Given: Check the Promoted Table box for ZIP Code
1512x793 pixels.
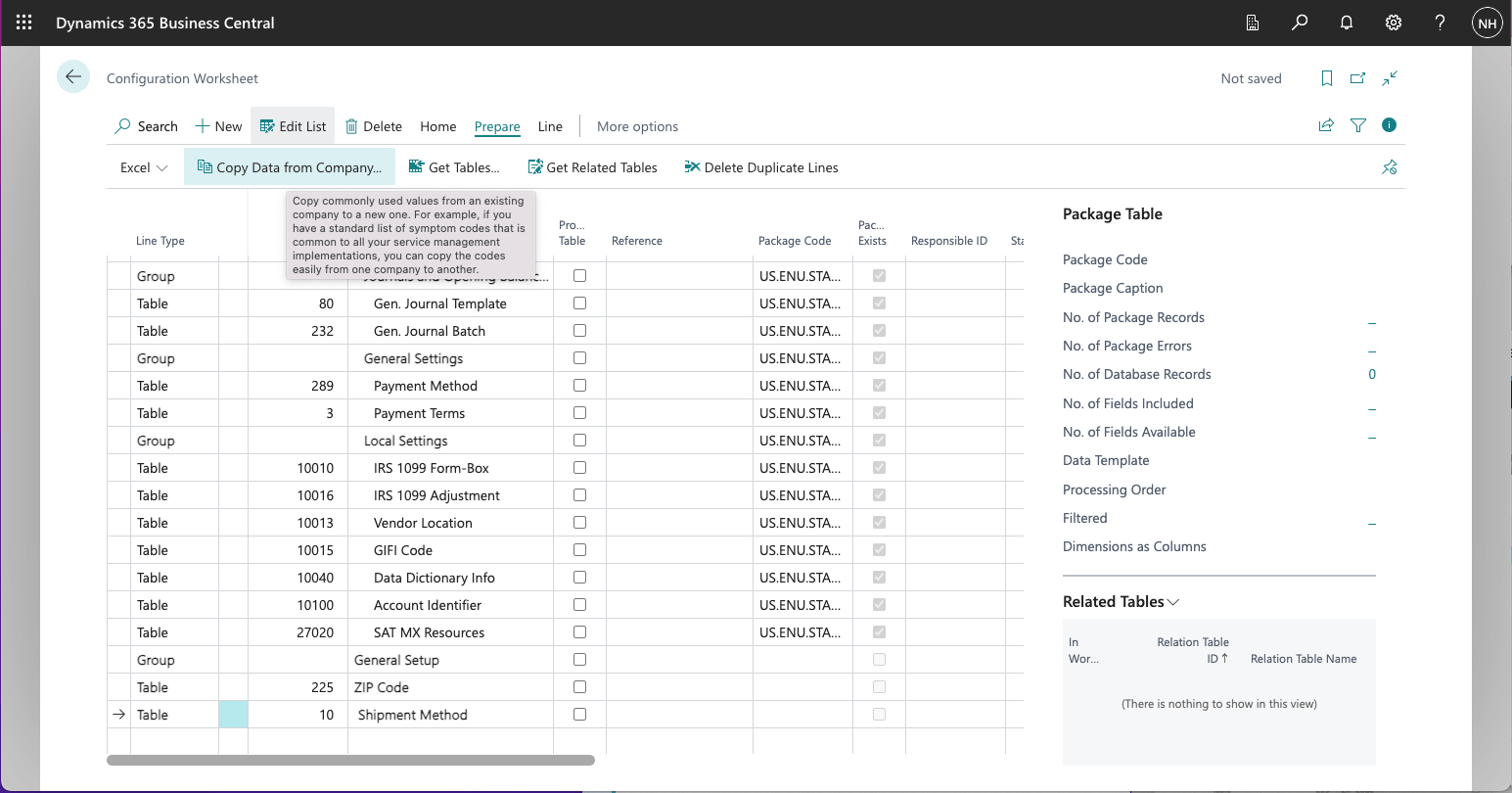Looking at the screenshot, I should (579, 687).
